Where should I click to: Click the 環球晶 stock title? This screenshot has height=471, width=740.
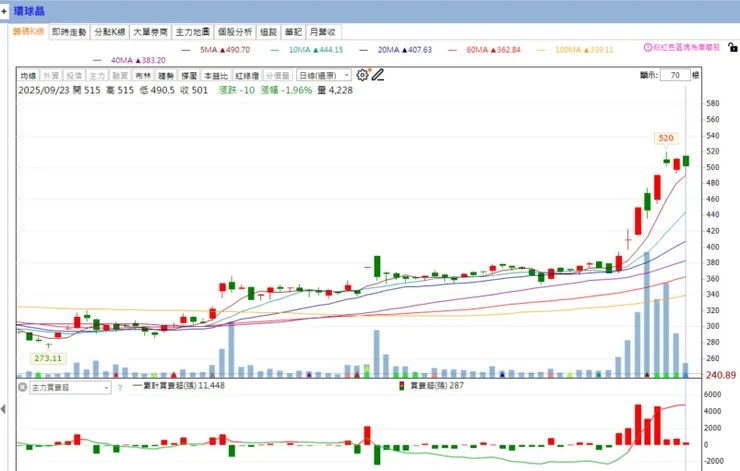click(29, 11)
